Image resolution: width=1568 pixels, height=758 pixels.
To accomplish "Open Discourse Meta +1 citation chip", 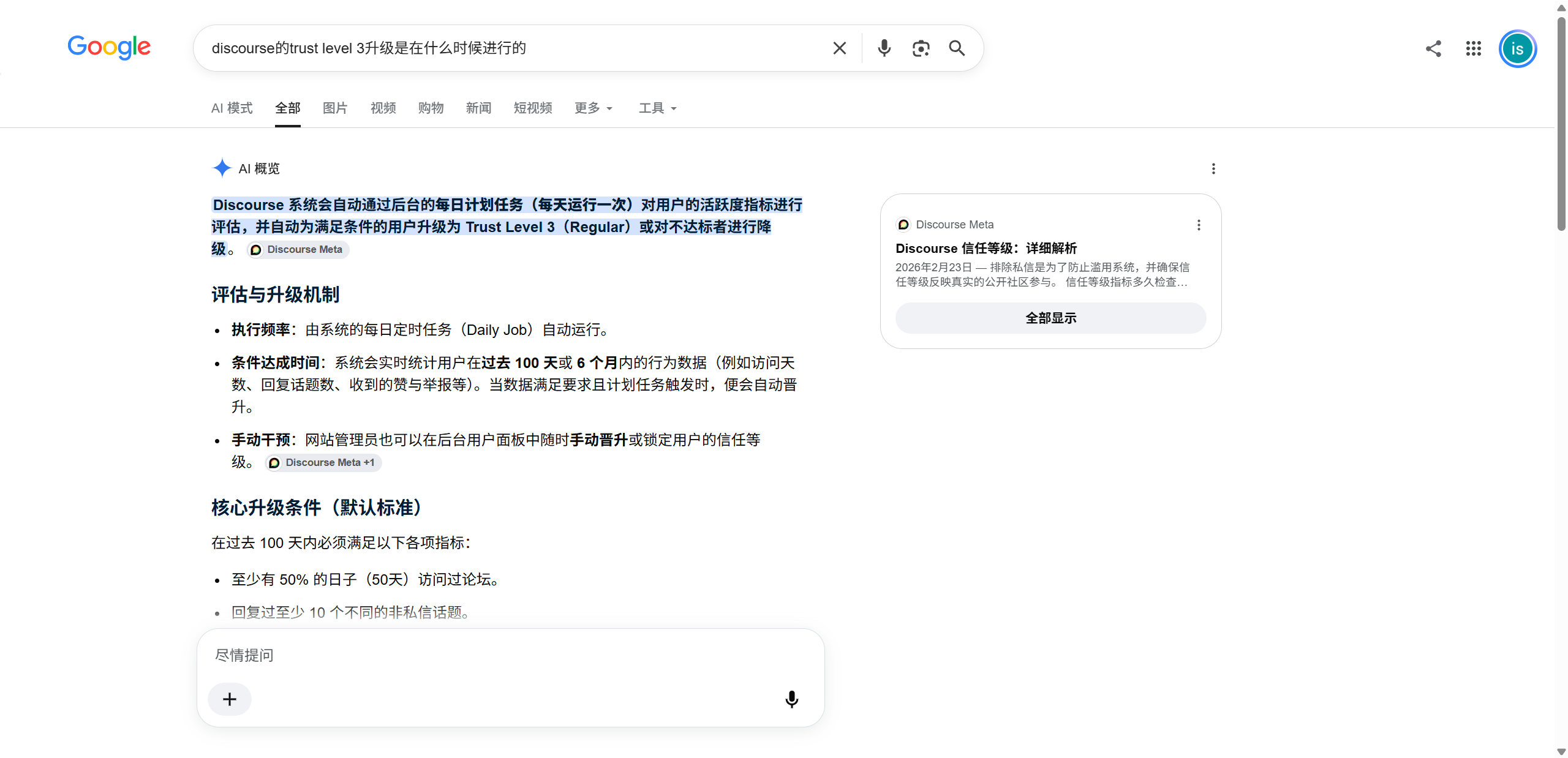I will click(x=323, y=463).
